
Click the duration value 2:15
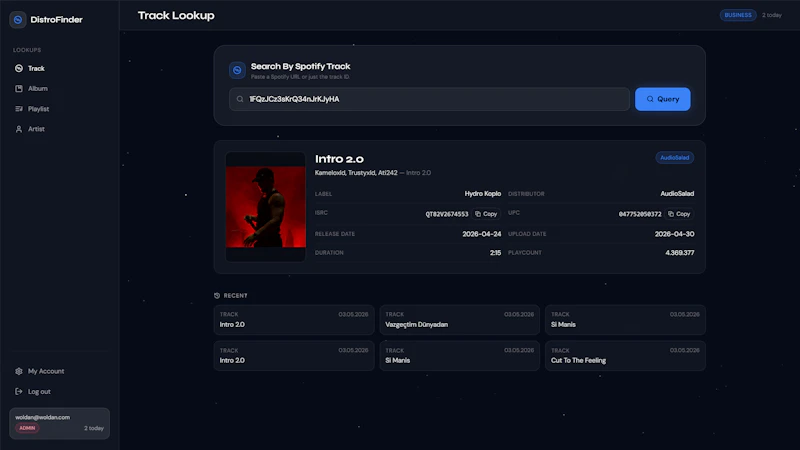click(x=495, y=253)
